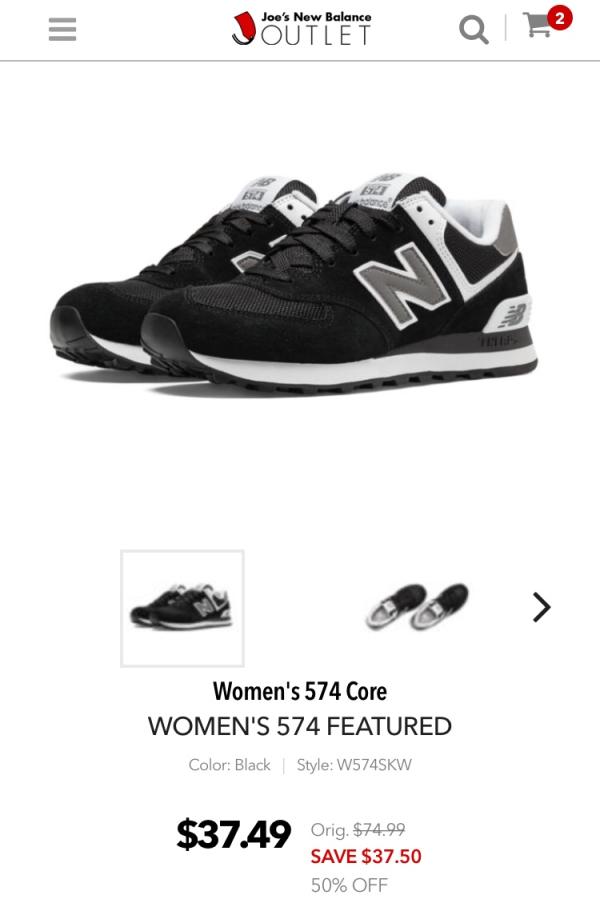The height and width of the screenshot is (898, 600).
Task: Show next thumbnails with right chevron
Action: (541, 607)
